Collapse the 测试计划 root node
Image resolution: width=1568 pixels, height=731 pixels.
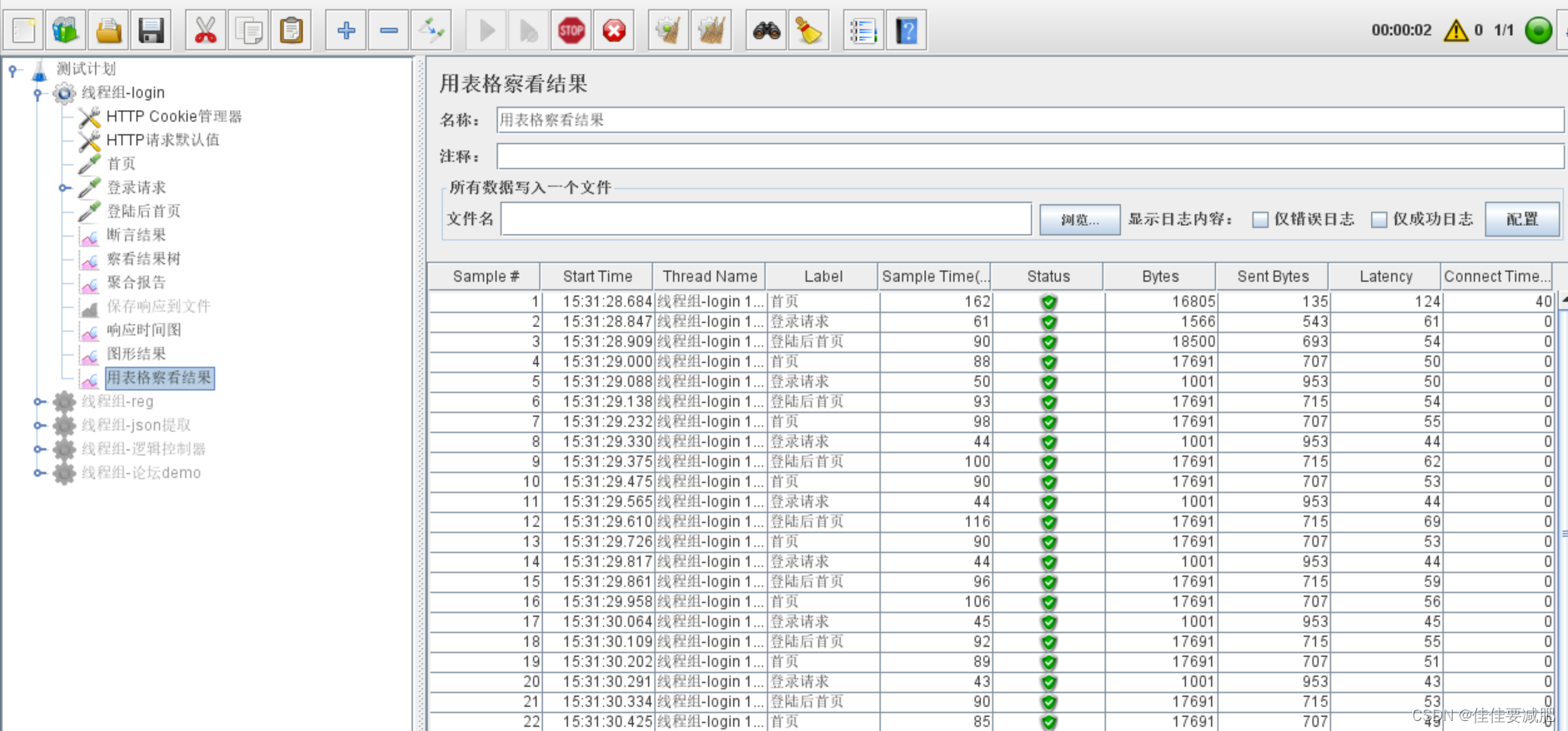pyautogui.click(x=13, y=71)
